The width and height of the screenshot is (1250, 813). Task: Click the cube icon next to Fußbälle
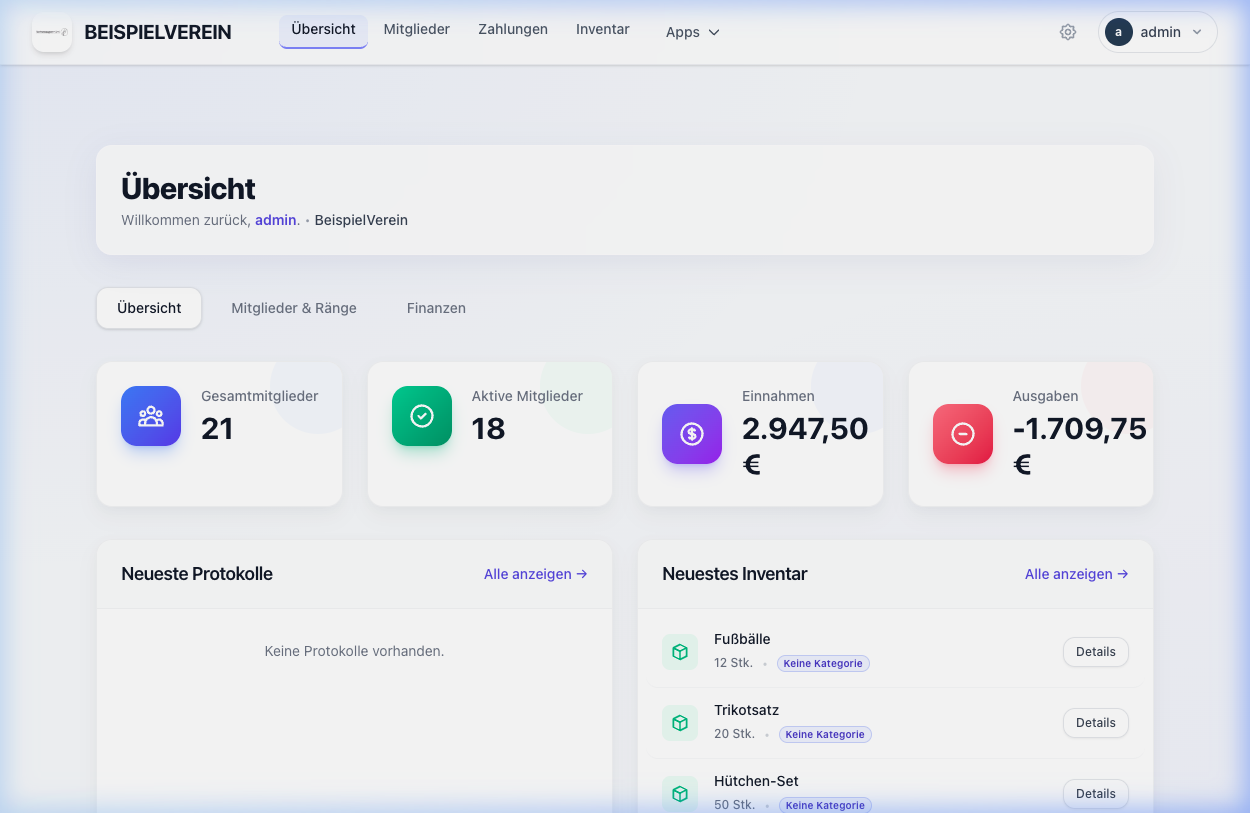pos(680,651)
